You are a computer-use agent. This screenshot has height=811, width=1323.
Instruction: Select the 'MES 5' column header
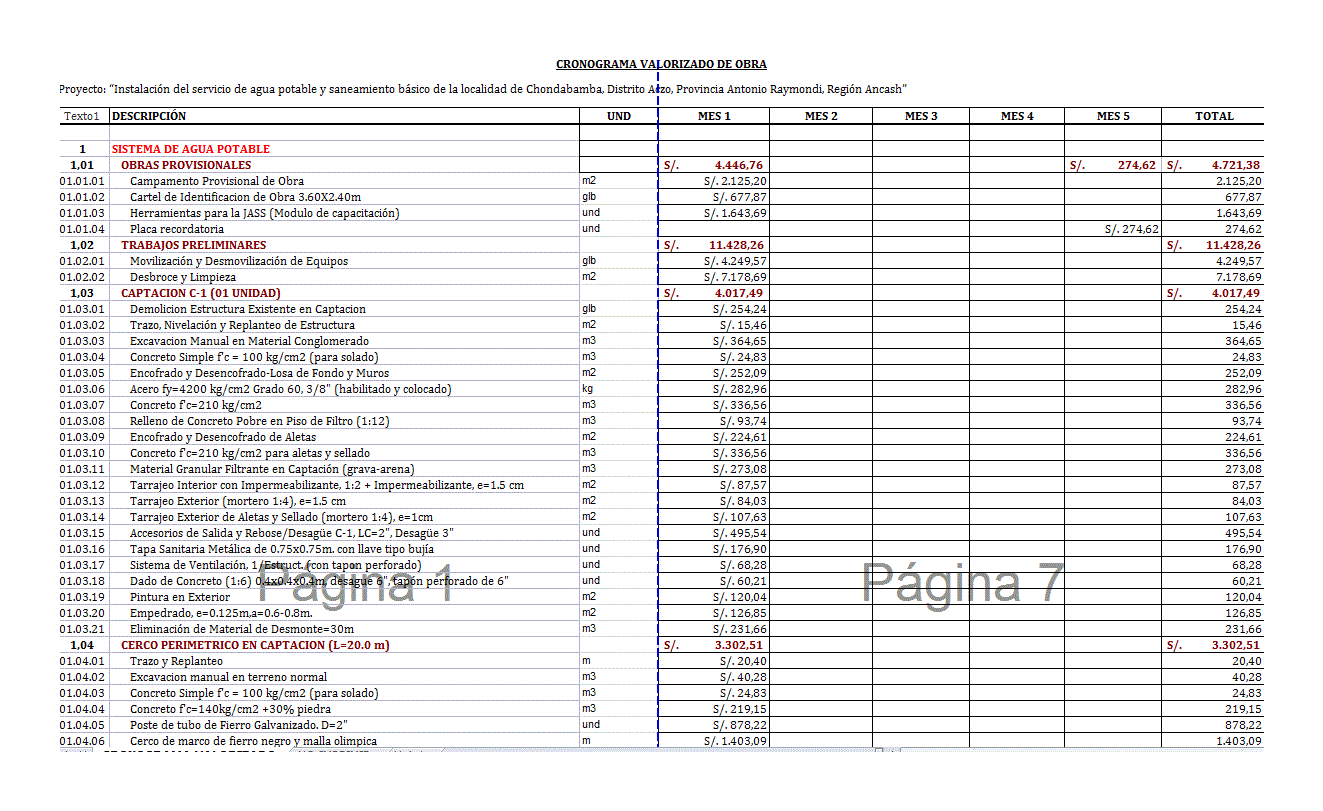[x=1113, y=116]
